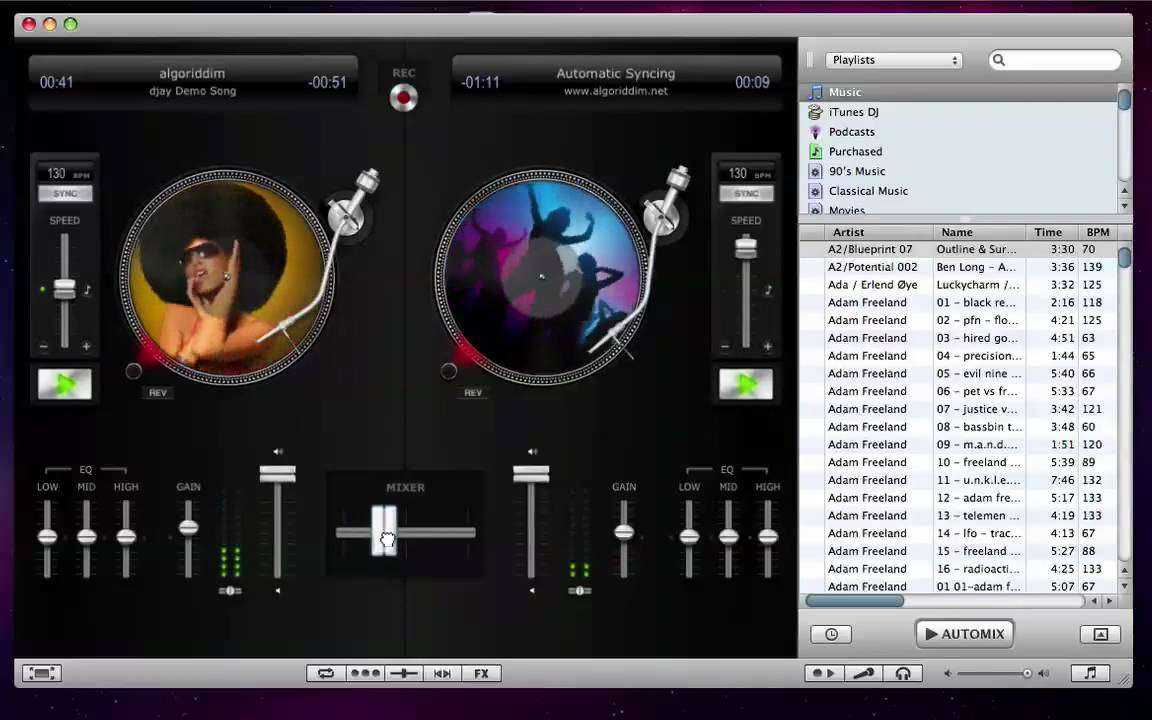Click the plus speed button on left deck
Viewport: 1152px width, 720px height.
[86, 346]
